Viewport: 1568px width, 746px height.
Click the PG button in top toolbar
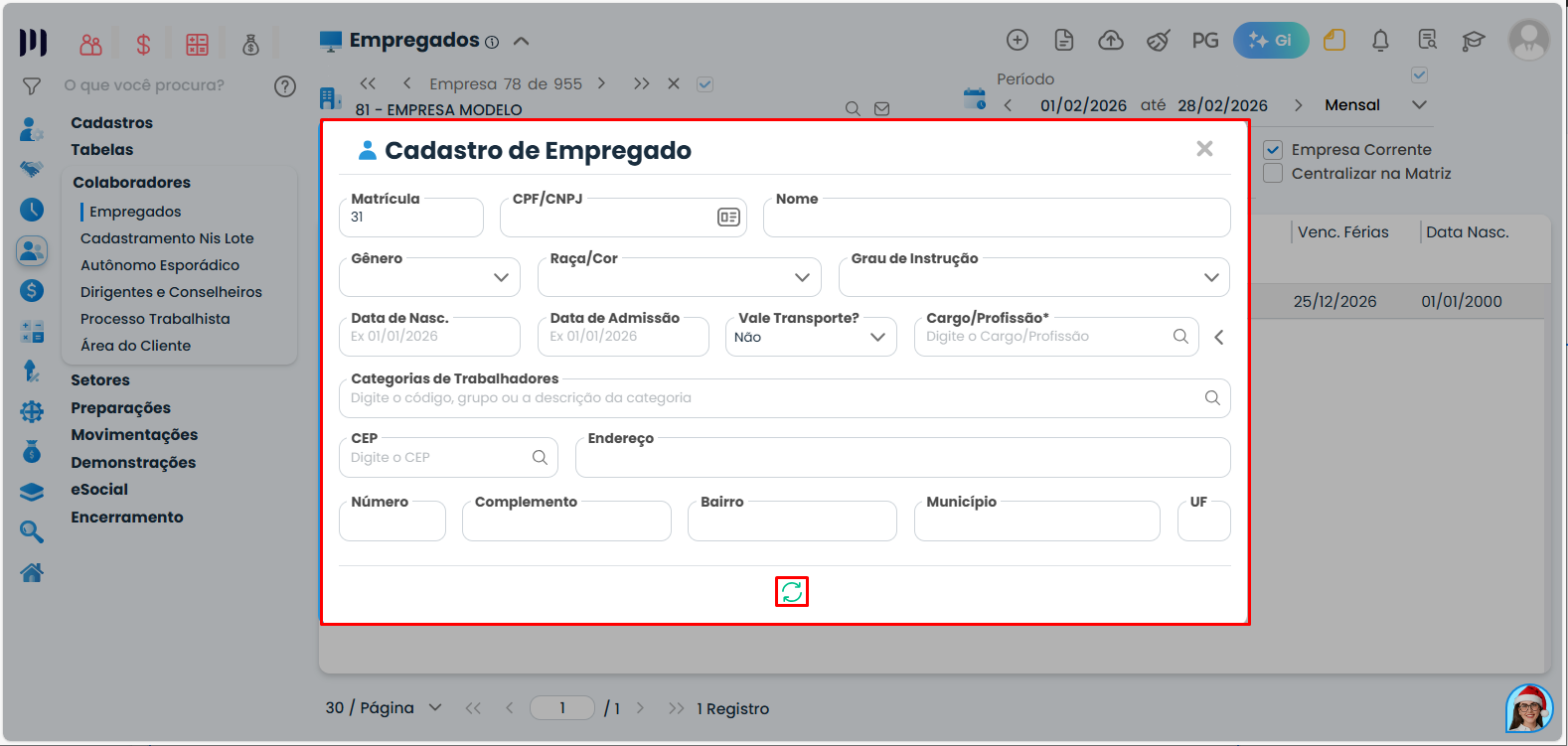pyautogui.click(x=1204, y=41)
